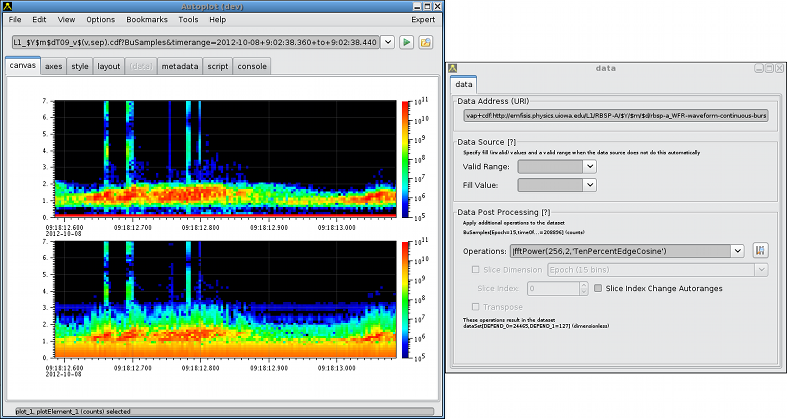The height and width of the screenshot is (419, 787).
Task: Check the Transpose option
Action: [475, 307]
